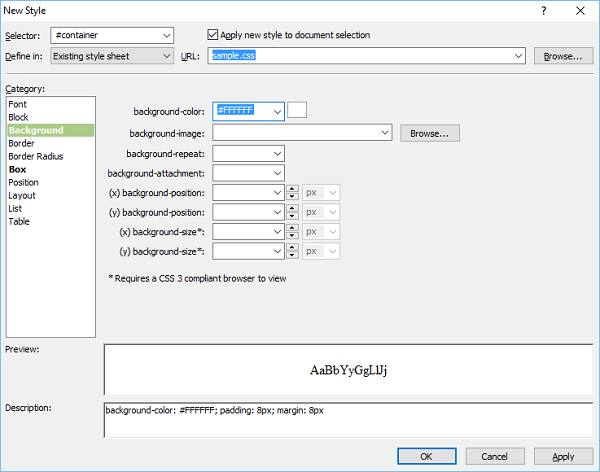The image size is (600, 472).
Task: Open the background-image dropdown
Action: coord(385,132)
